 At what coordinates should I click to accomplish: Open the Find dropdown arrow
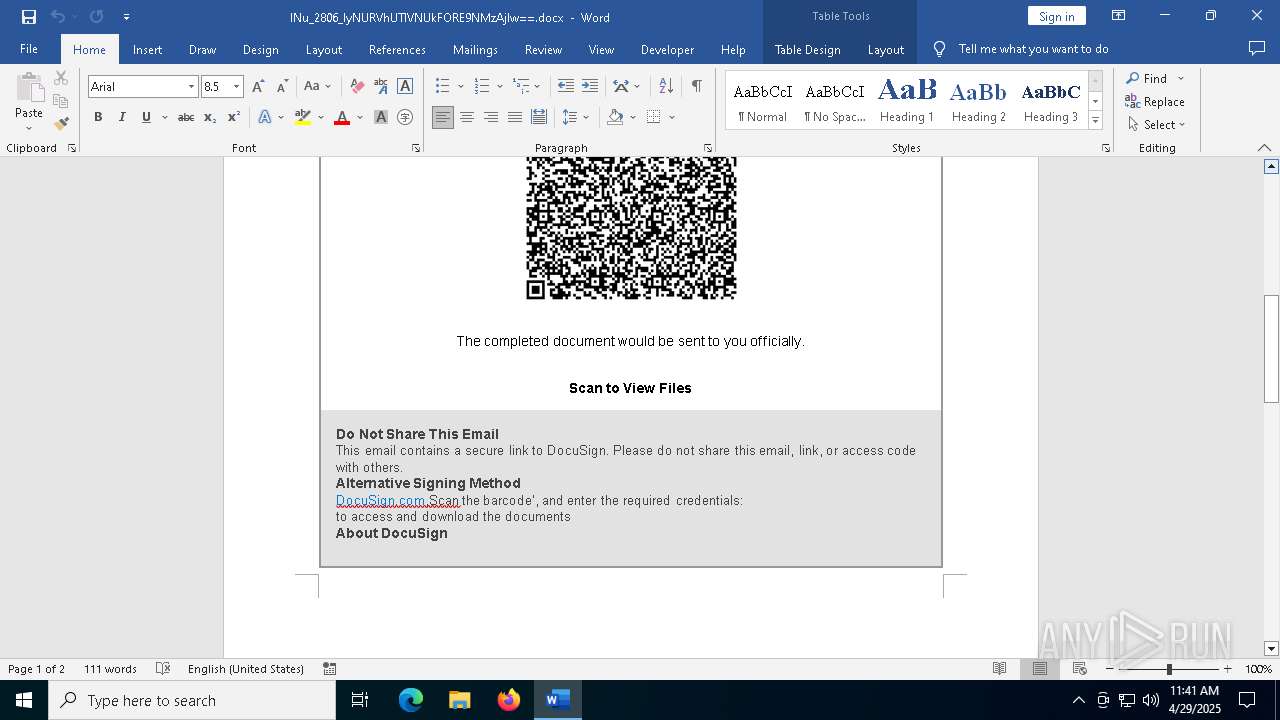point(1181,79)
